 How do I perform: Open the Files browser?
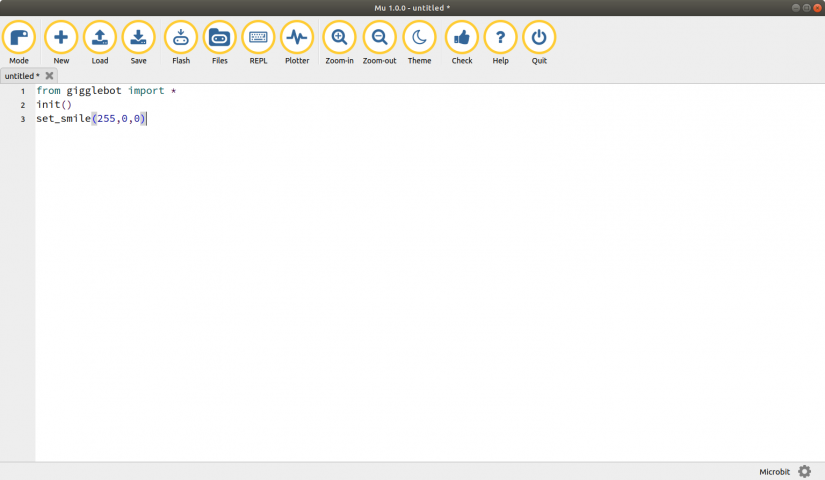[x=219, y=38]
